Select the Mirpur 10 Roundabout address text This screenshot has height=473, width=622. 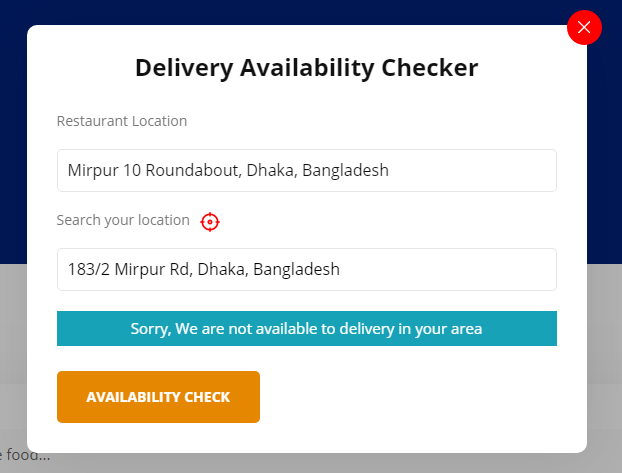click(227, 170)
